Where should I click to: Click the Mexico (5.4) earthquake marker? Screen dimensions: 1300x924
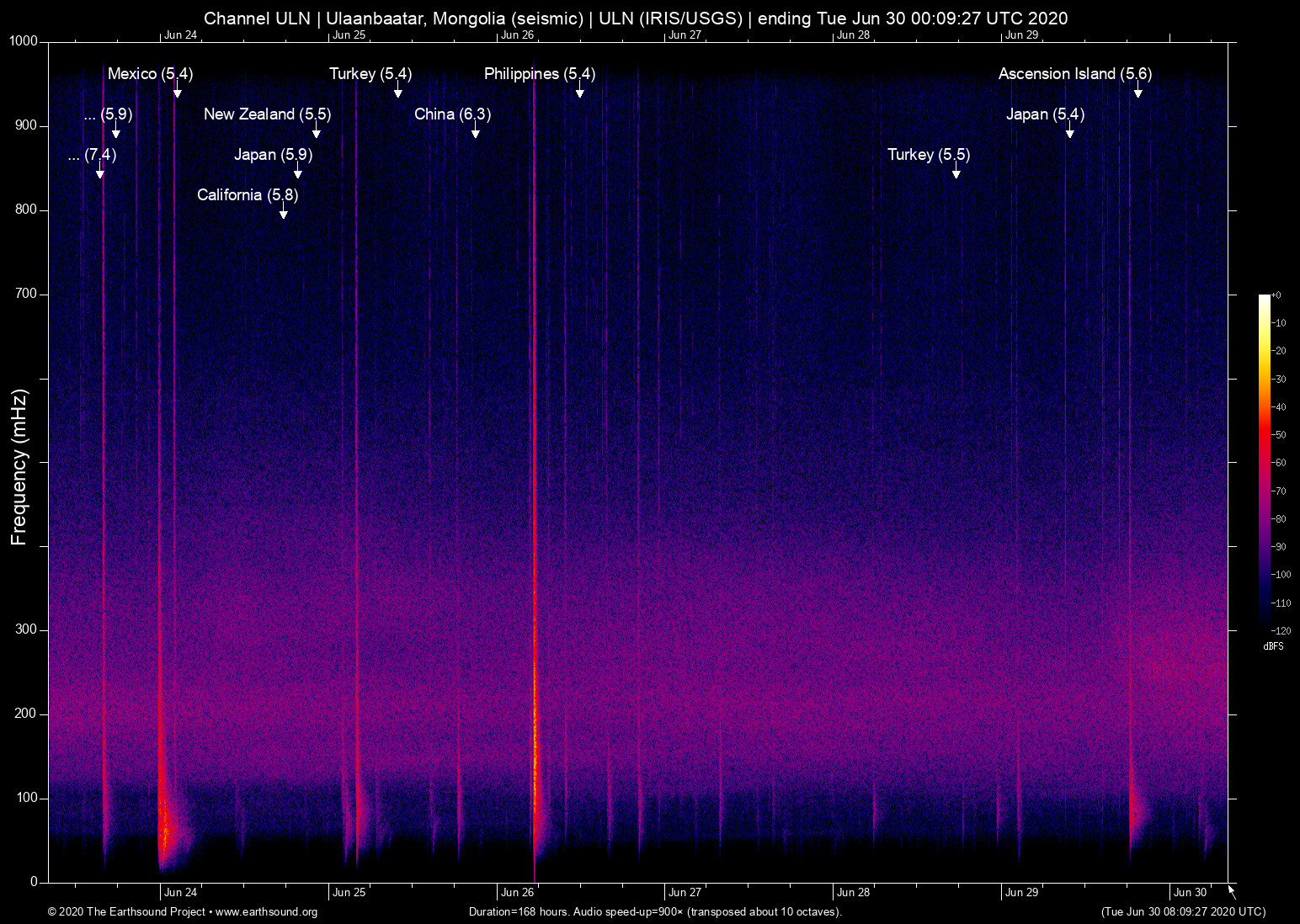click(x=149, y=74)
